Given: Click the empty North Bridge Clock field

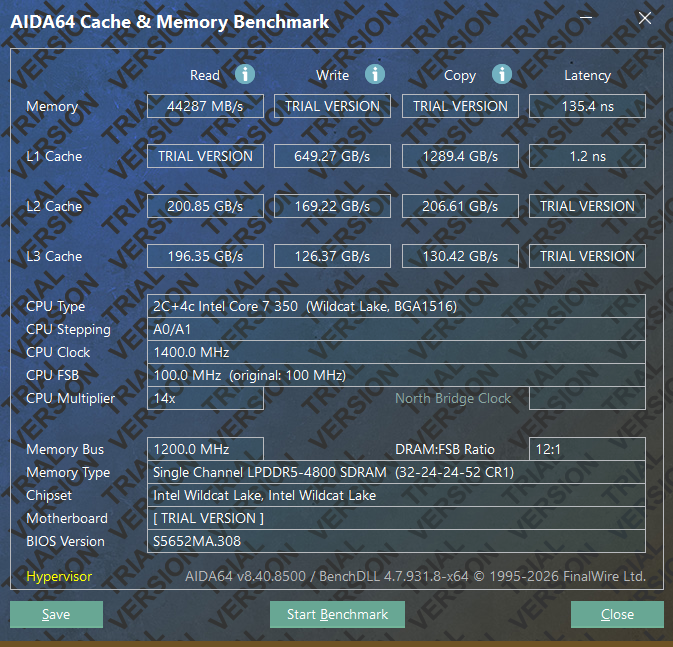Looking at the screenshot, I should [x=587, y=398].
